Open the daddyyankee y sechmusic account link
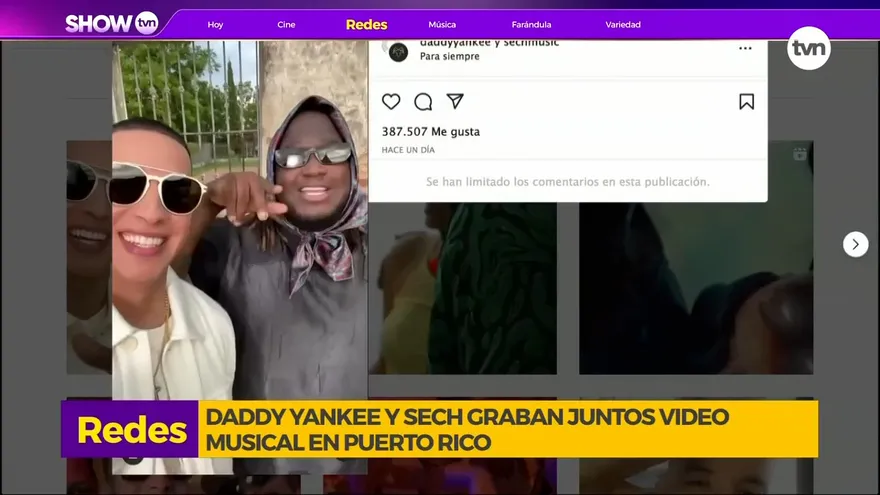Viewport: 880px width, 495px height. (x=489, y=43)
